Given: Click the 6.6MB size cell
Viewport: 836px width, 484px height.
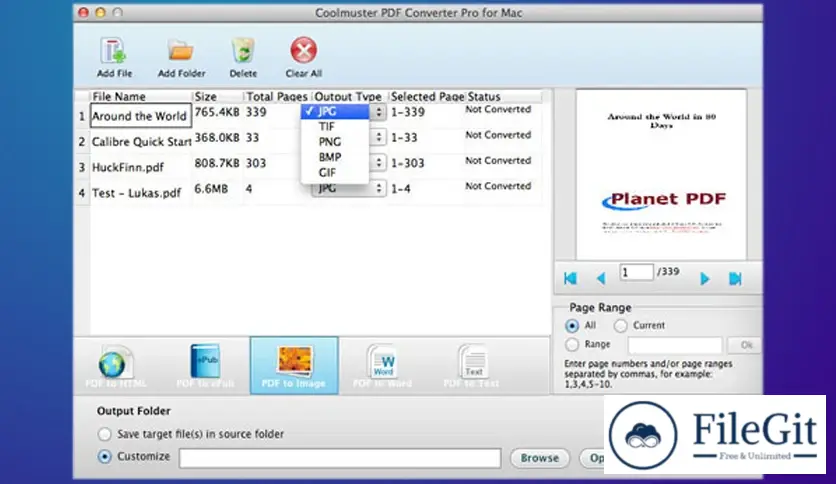Looking at the screenshot, I should pos(211,189).
